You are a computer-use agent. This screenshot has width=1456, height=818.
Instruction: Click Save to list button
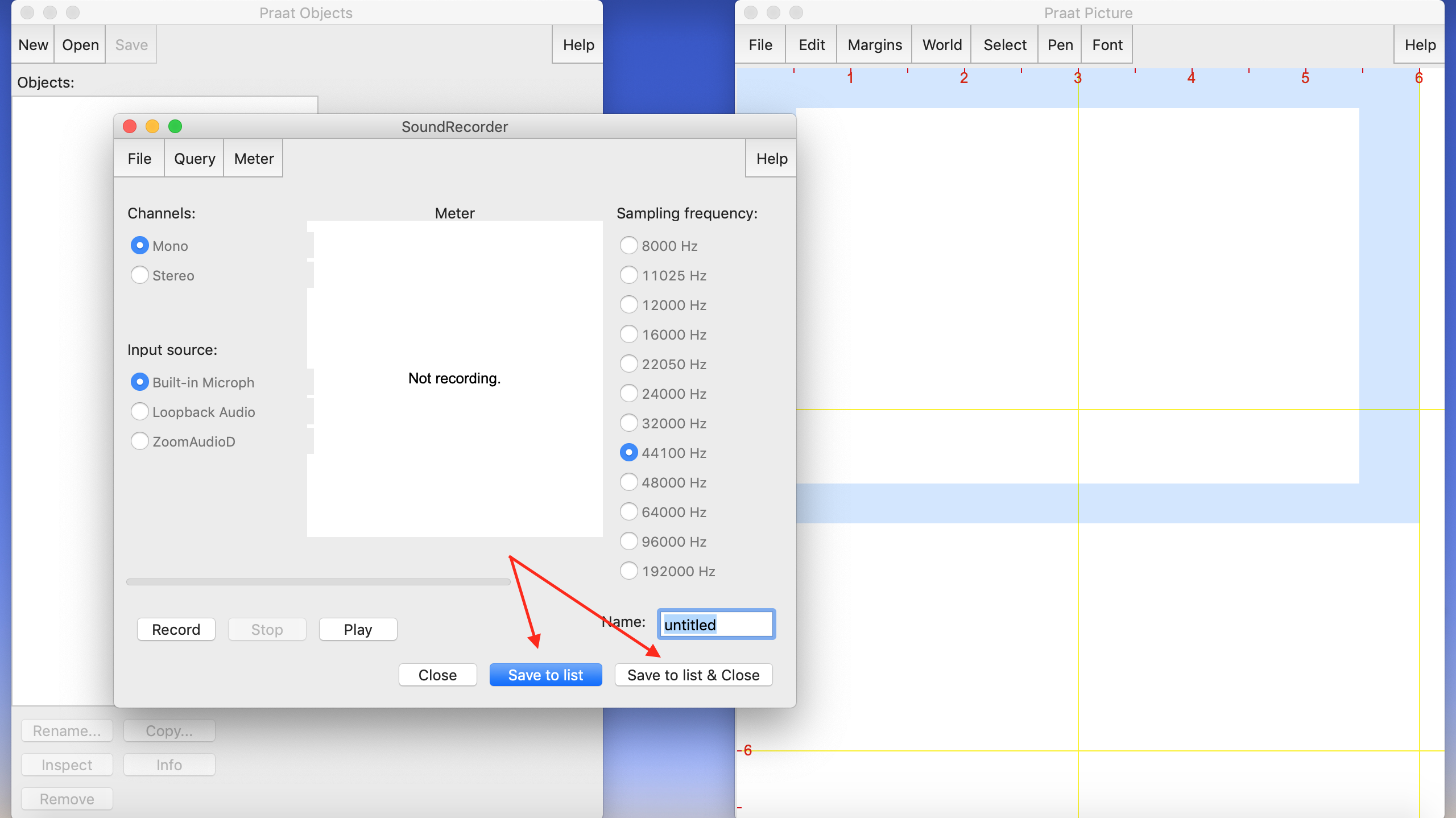click(x=545, y=675)
